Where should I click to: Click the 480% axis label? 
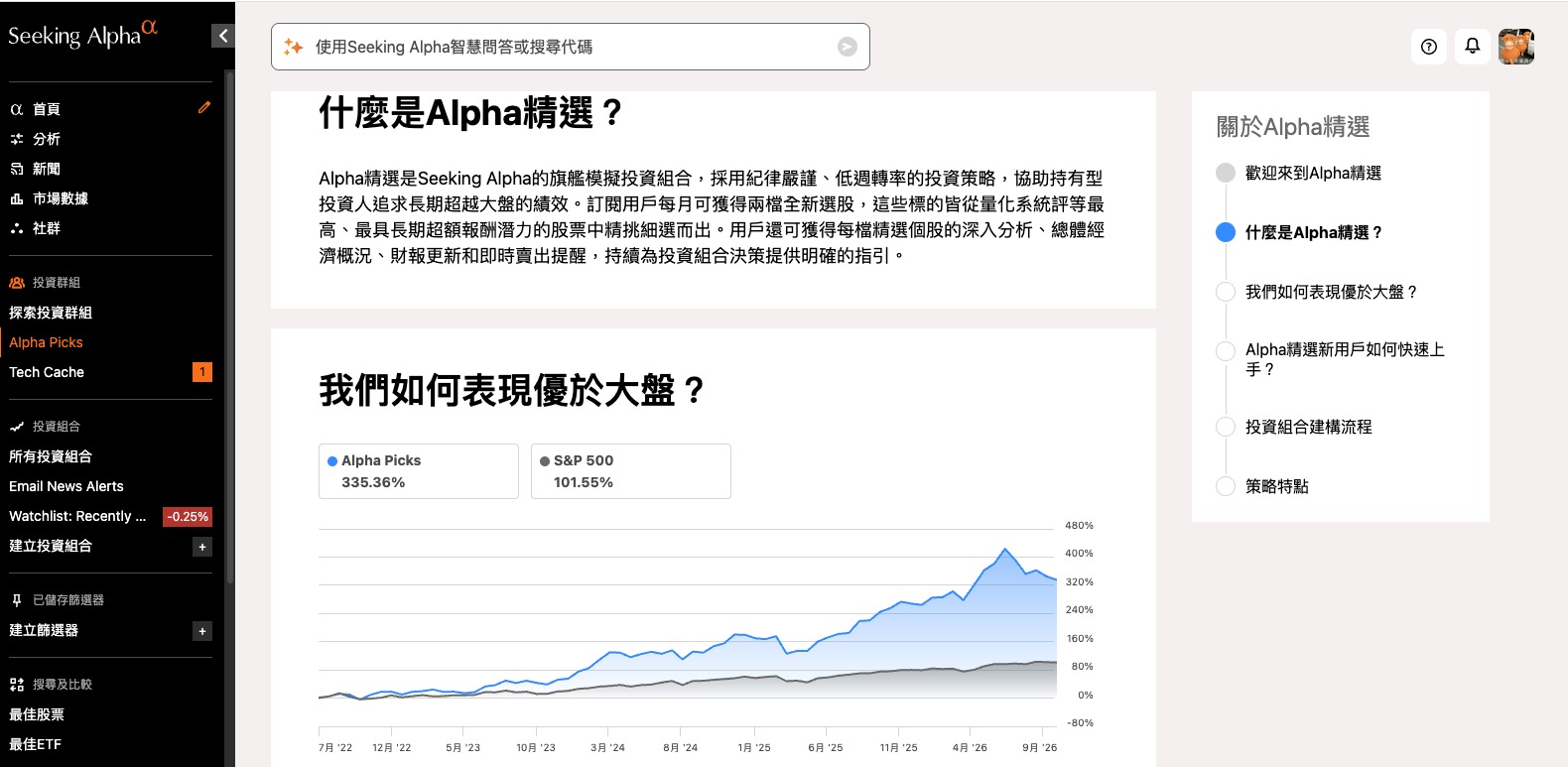point(1079,525)
